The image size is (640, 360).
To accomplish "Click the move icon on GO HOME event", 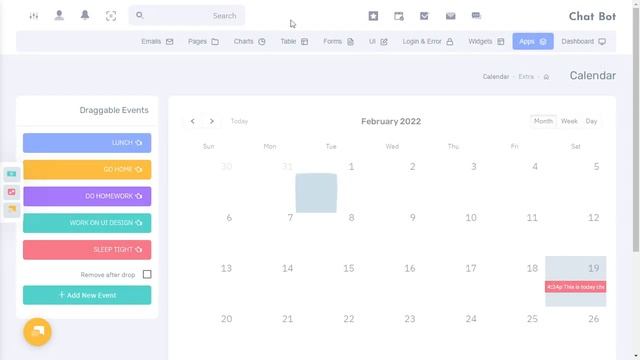I will click(139, 169).
